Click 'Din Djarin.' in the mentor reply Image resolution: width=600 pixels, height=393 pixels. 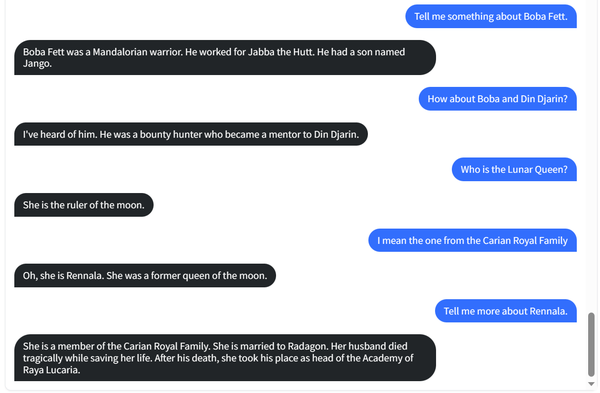336,134
